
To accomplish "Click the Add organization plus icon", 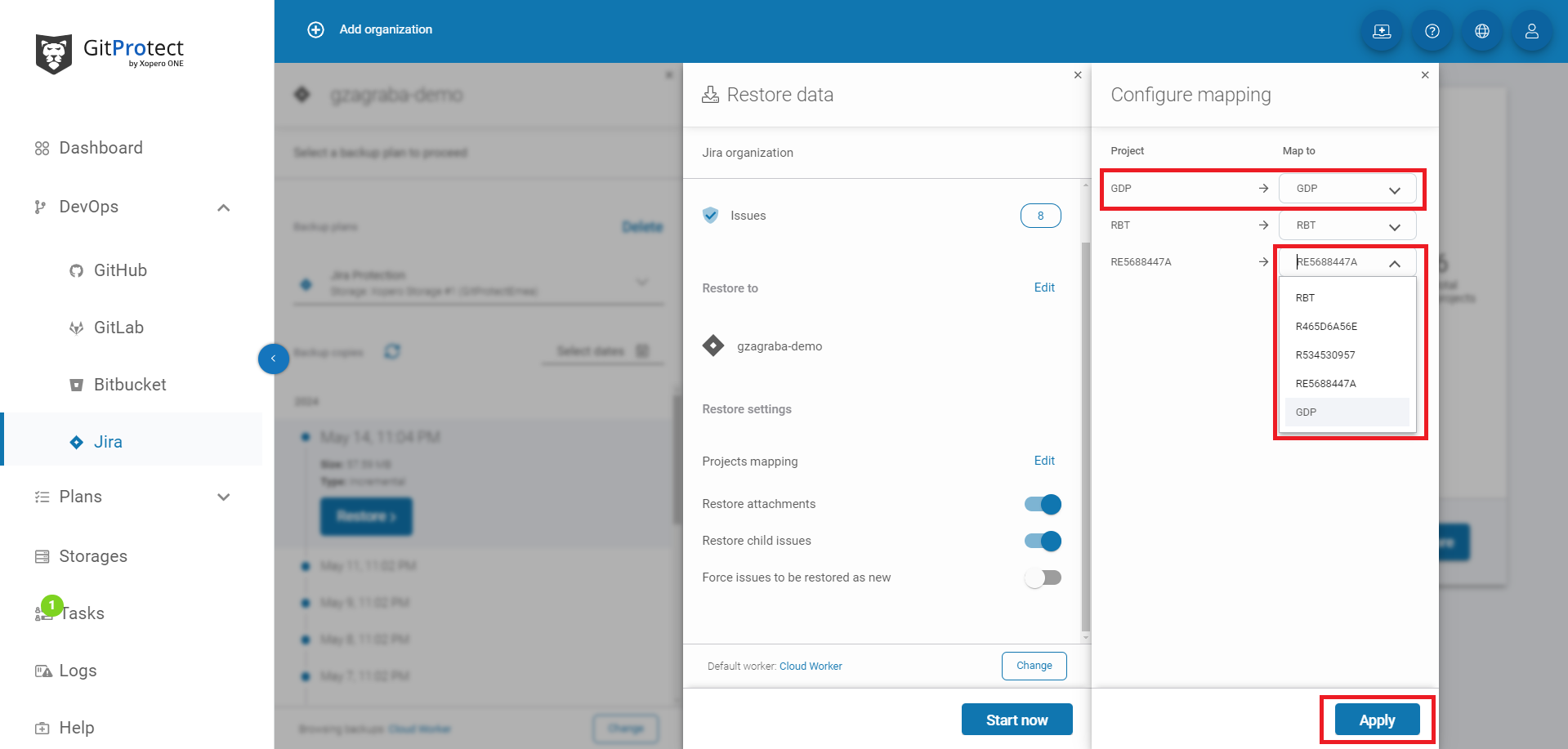I will [x=315, y=29].
